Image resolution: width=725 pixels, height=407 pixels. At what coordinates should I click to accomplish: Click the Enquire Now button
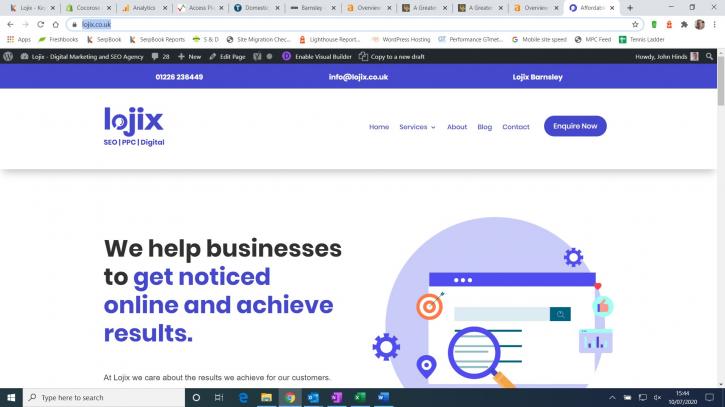click(x=575, y=126)
